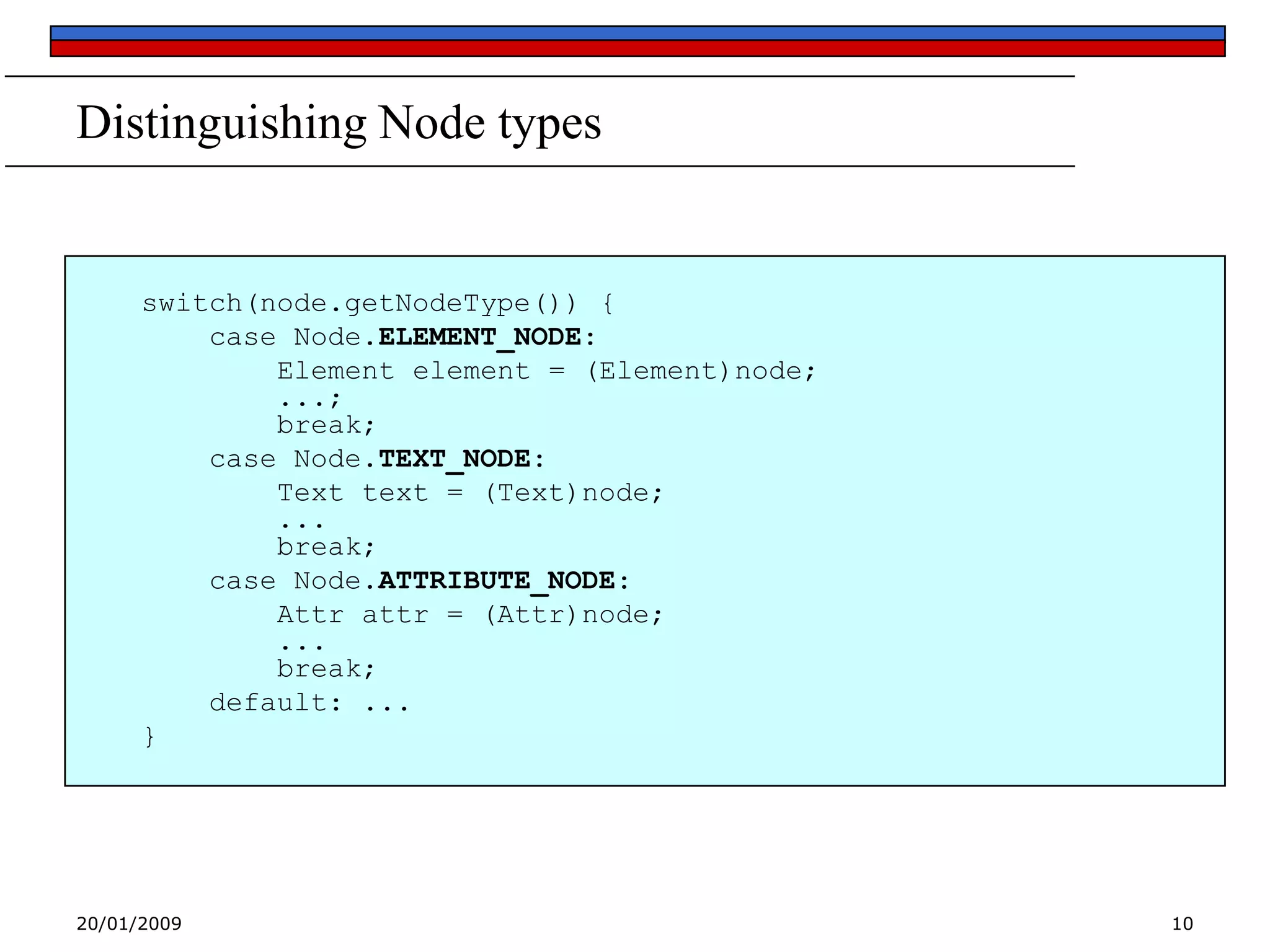1270x952 pixels.
Task: Click the slide number '10'
Action: pyautogui.click(x=1183, y=924)
